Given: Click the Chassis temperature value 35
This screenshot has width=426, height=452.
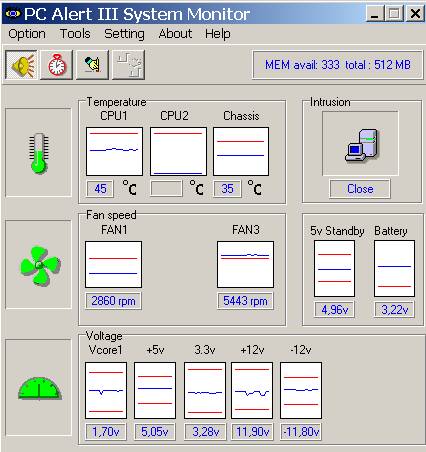Looking at the screenshot, I should click(x=227, y=189).
